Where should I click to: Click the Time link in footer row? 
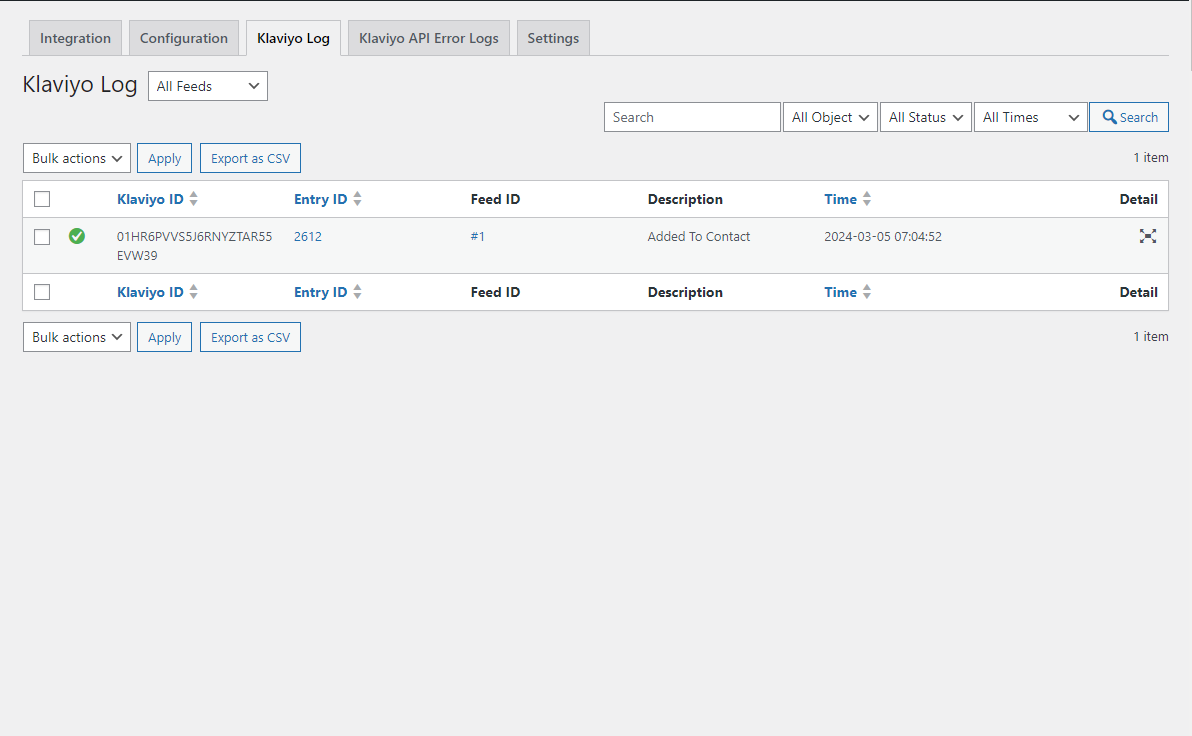[840, 292]
